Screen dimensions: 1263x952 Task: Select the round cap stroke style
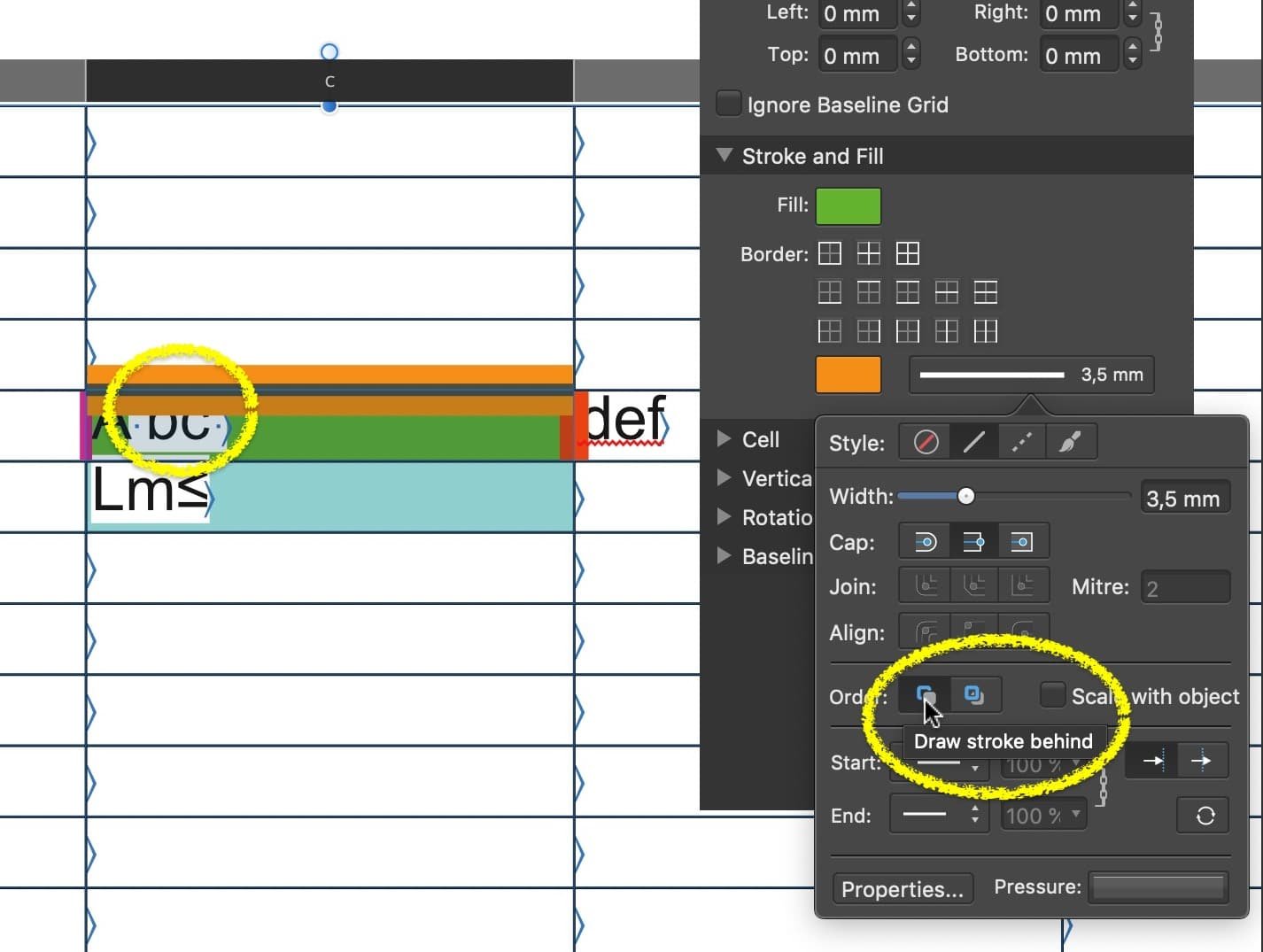[x=923, y=541]
